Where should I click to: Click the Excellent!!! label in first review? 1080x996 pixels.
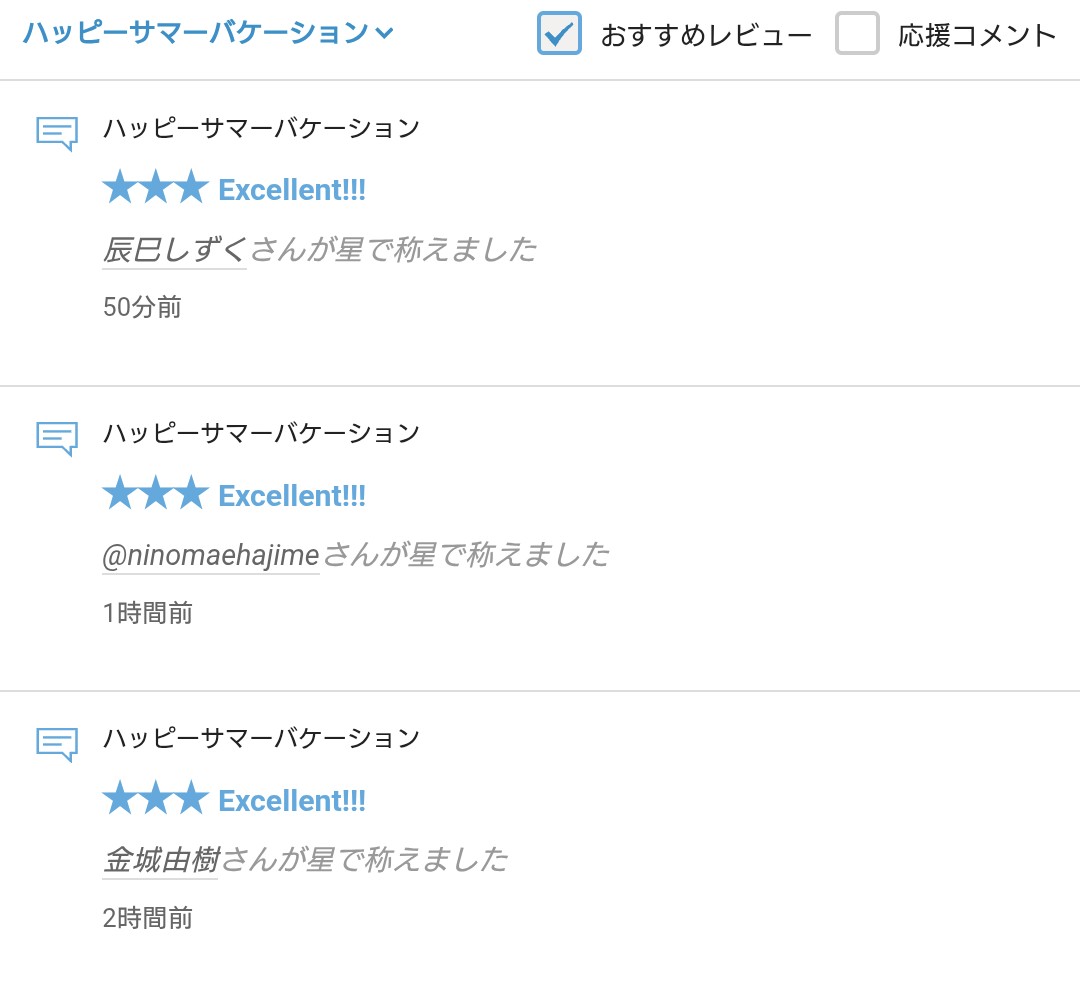(x=292, y=190)
